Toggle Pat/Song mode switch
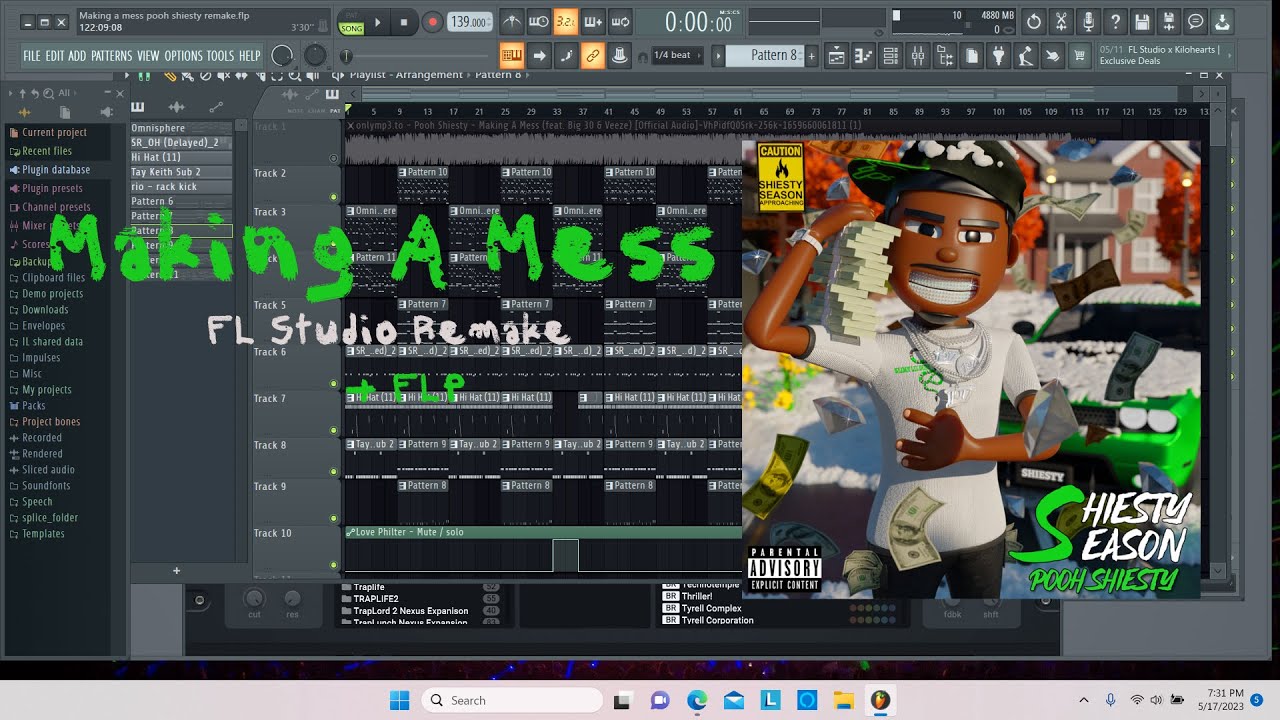The height and width of the screenshot is (720, 1280). coord(351,22)
